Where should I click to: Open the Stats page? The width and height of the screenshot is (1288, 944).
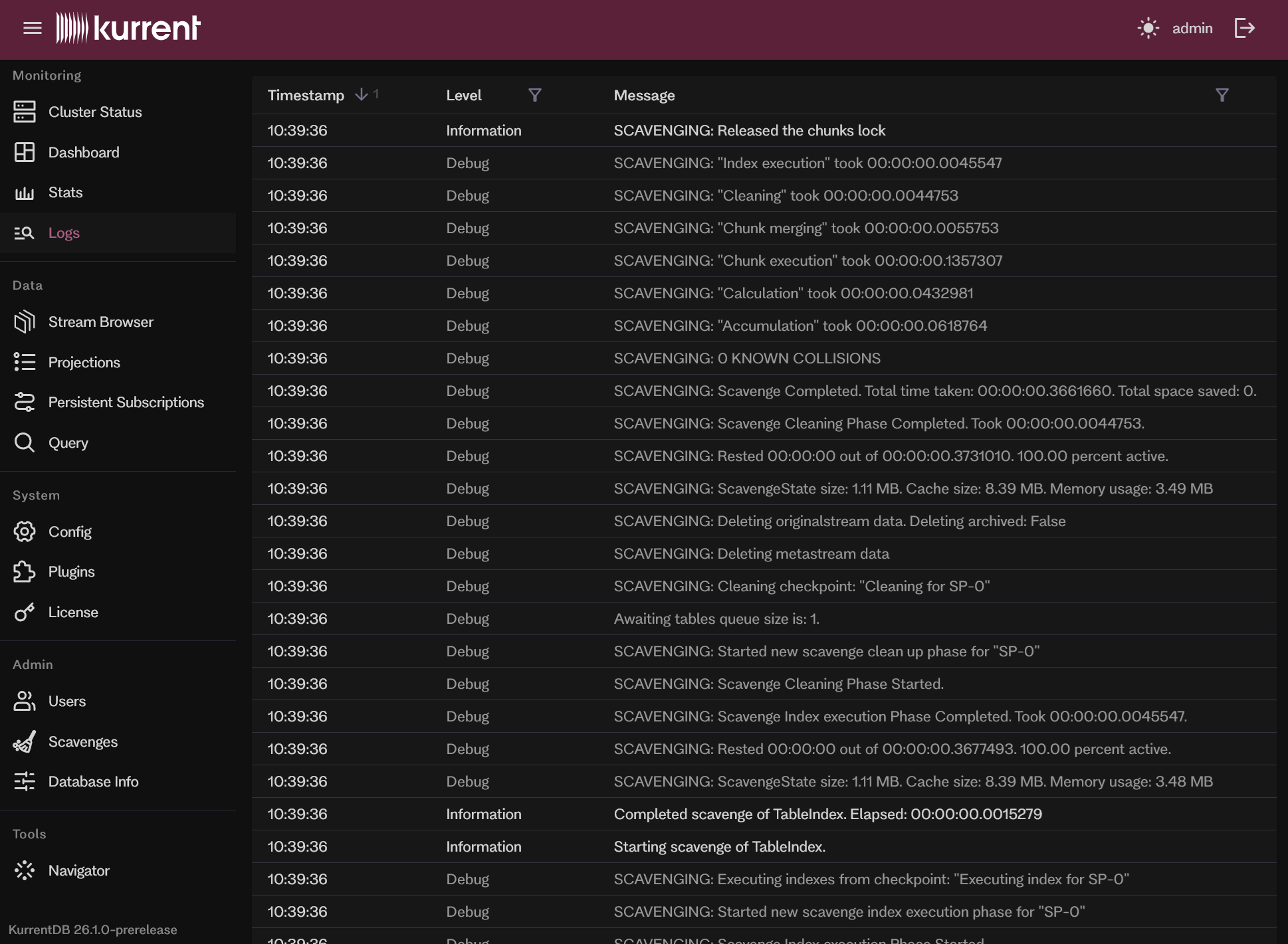click(65, 193)
